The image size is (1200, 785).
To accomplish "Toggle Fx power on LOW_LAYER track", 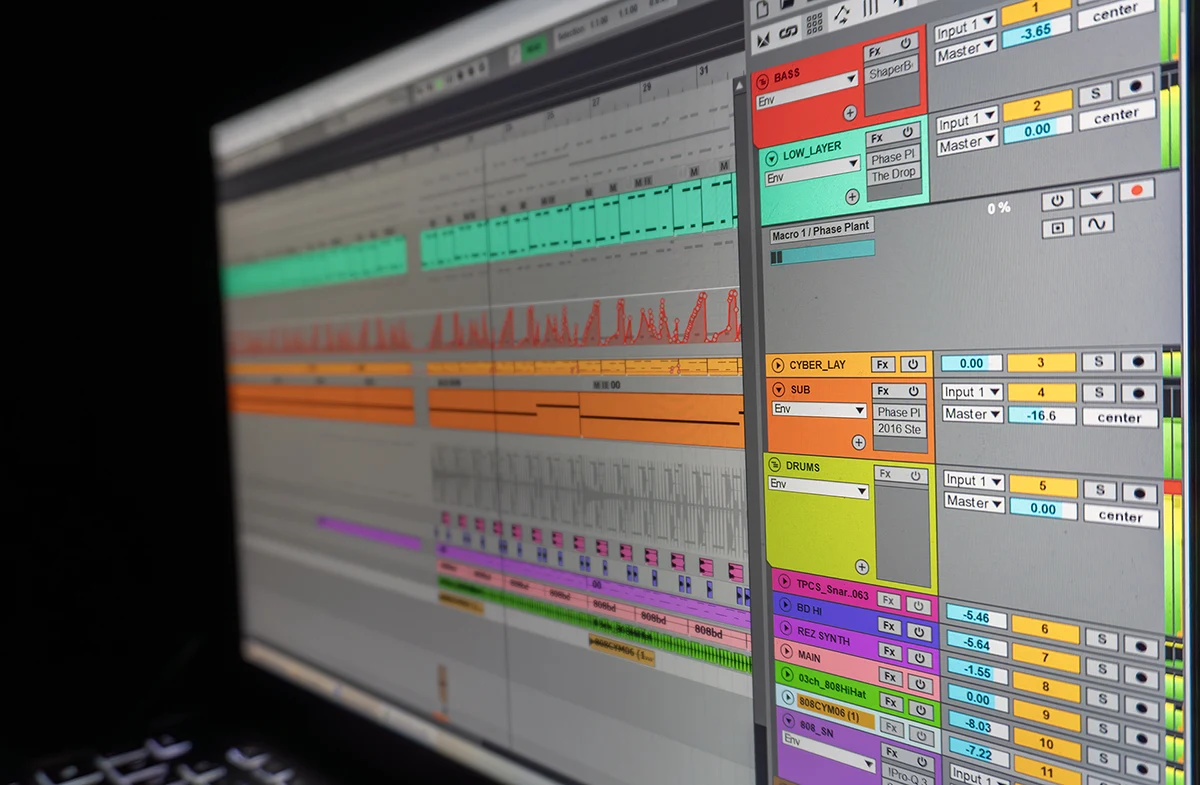I will [909, 132].
